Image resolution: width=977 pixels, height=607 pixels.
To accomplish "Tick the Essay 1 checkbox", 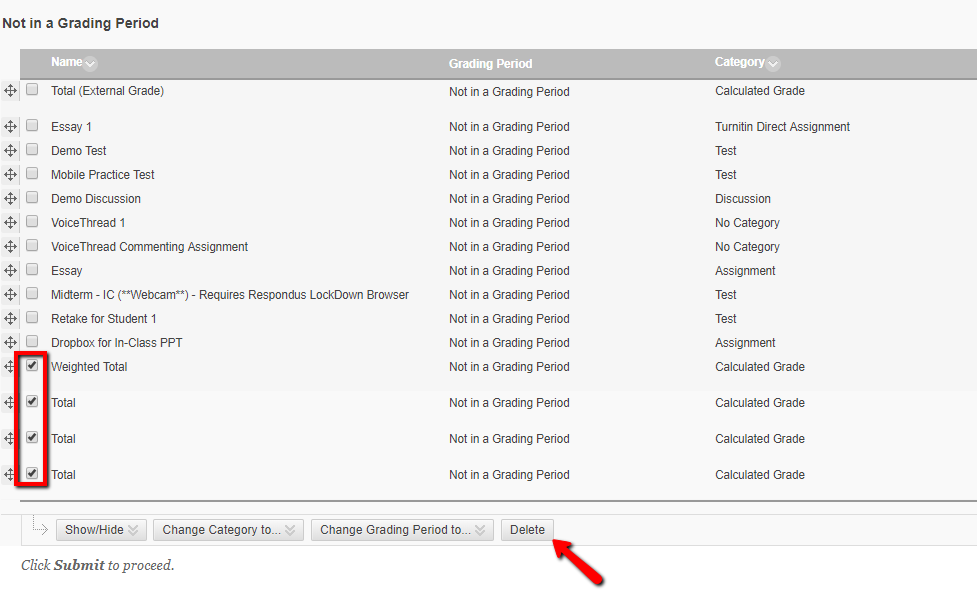I will pyautogui.click(x=32, y=125).
